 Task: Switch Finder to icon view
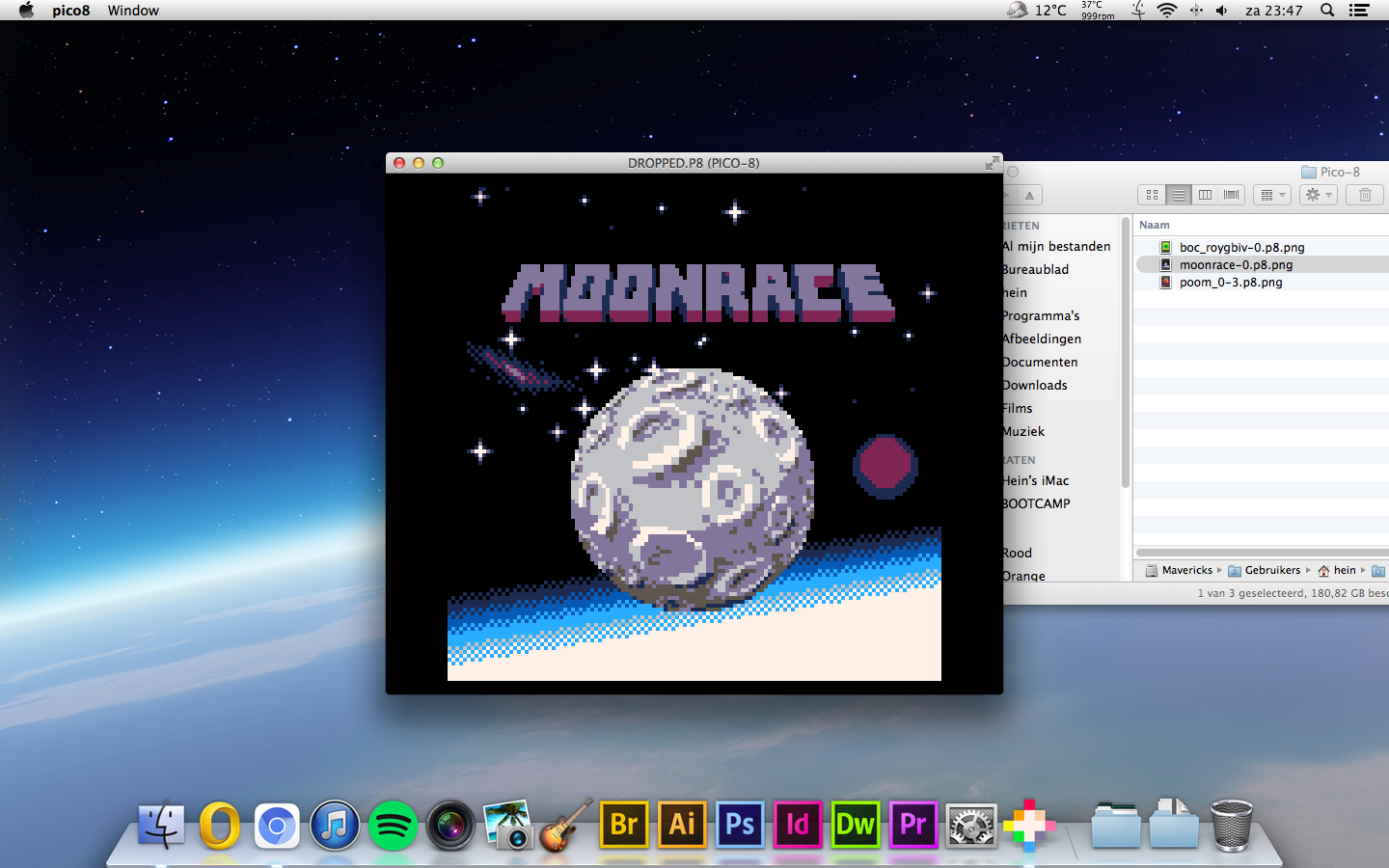pyautogui.click(x=1152, y=195)
